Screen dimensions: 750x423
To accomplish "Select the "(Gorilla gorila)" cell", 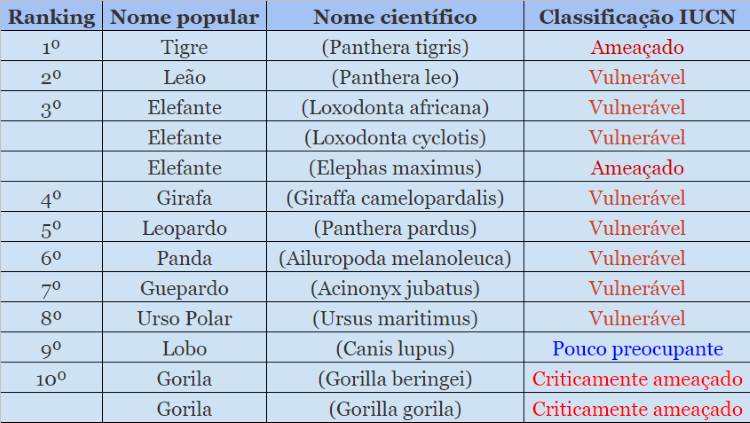I will pyautogui.click(x=394, y=409).
